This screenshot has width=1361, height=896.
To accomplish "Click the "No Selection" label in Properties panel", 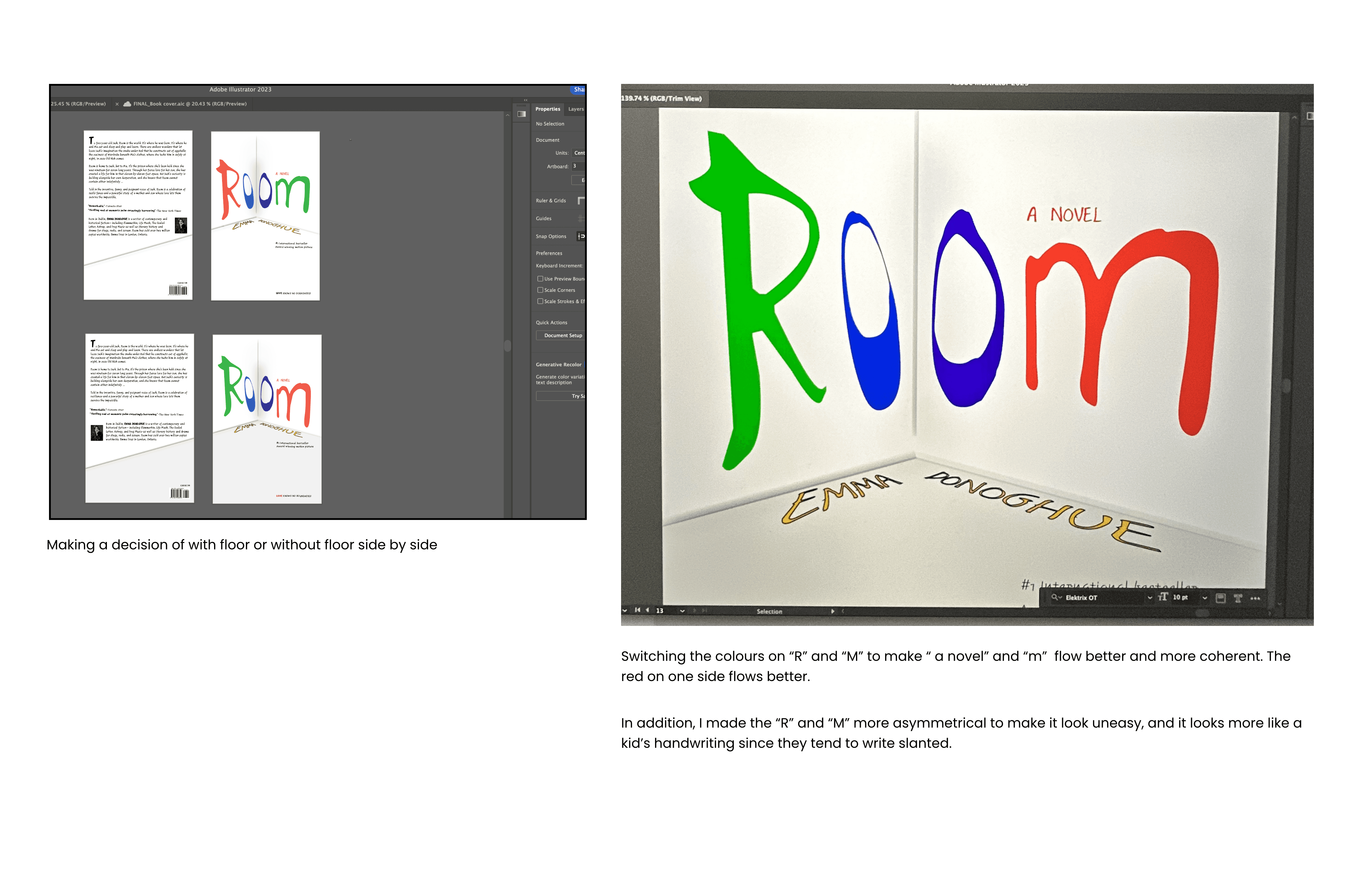I will (x=550, y=124).
